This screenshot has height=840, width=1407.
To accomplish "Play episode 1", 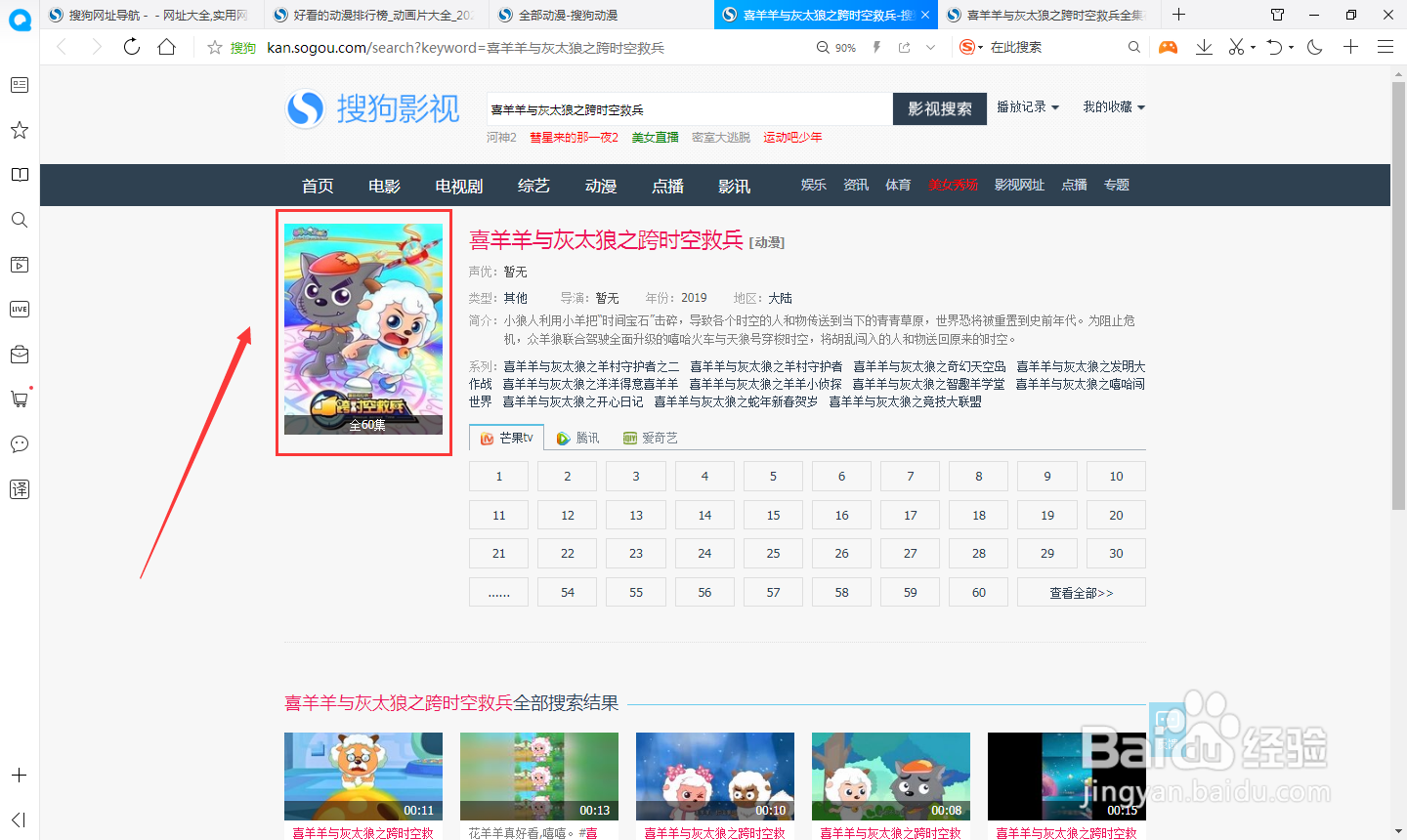I will pos(498,477).
